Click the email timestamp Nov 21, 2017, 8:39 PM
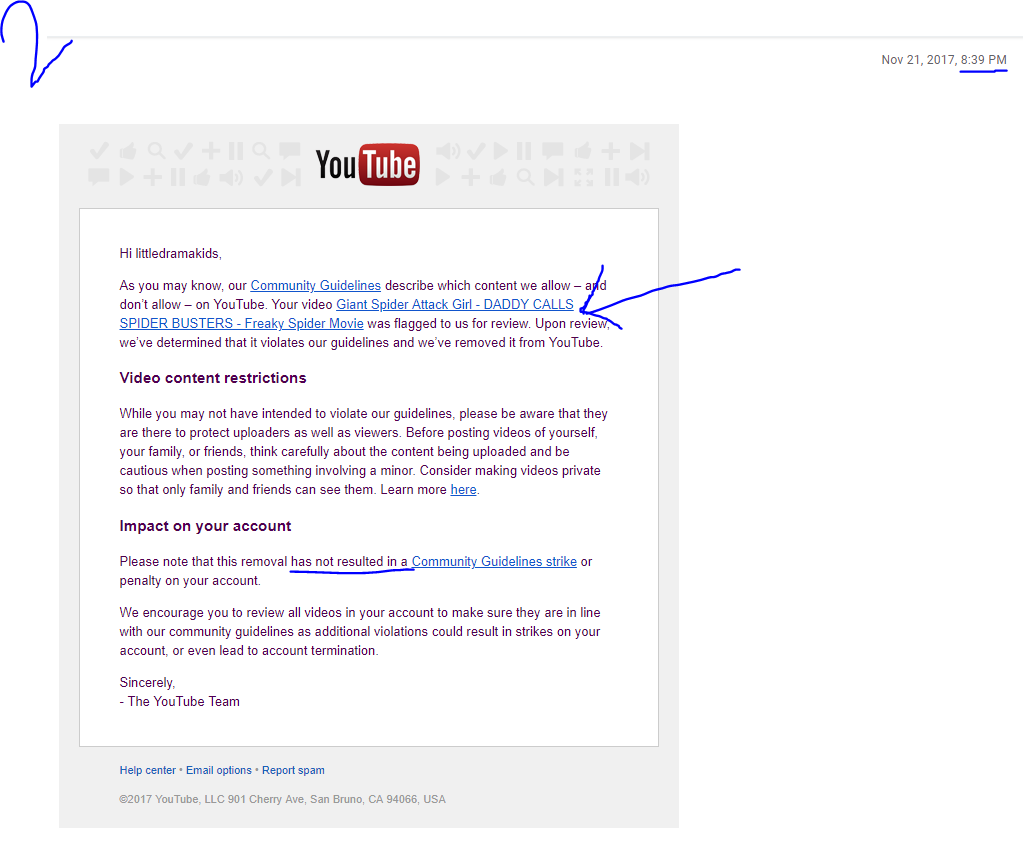This screenshot has height=842, width=1023. point(944,60)
